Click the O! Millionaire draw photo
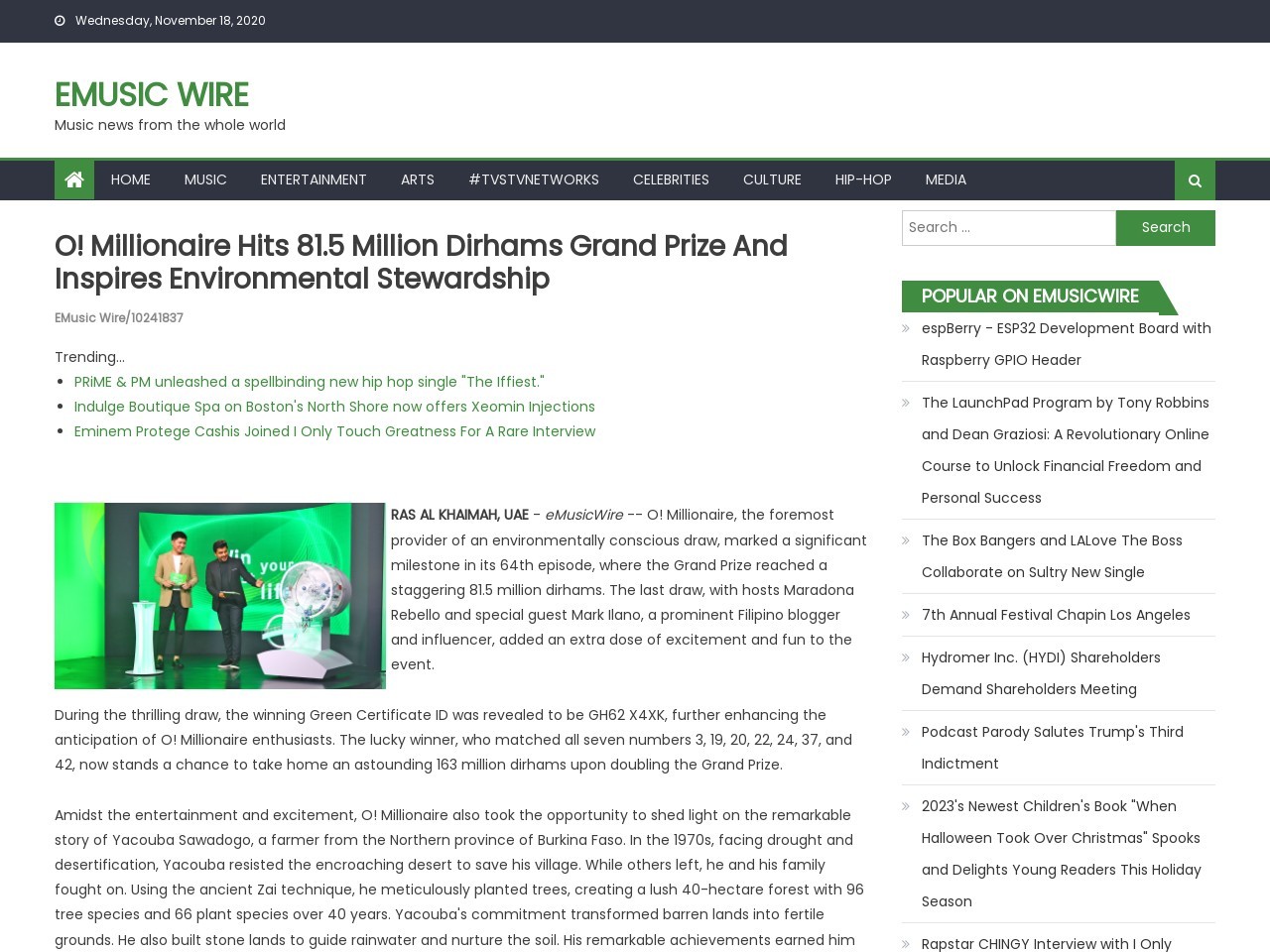The image size is (1270, 952). tap(219, 595)
